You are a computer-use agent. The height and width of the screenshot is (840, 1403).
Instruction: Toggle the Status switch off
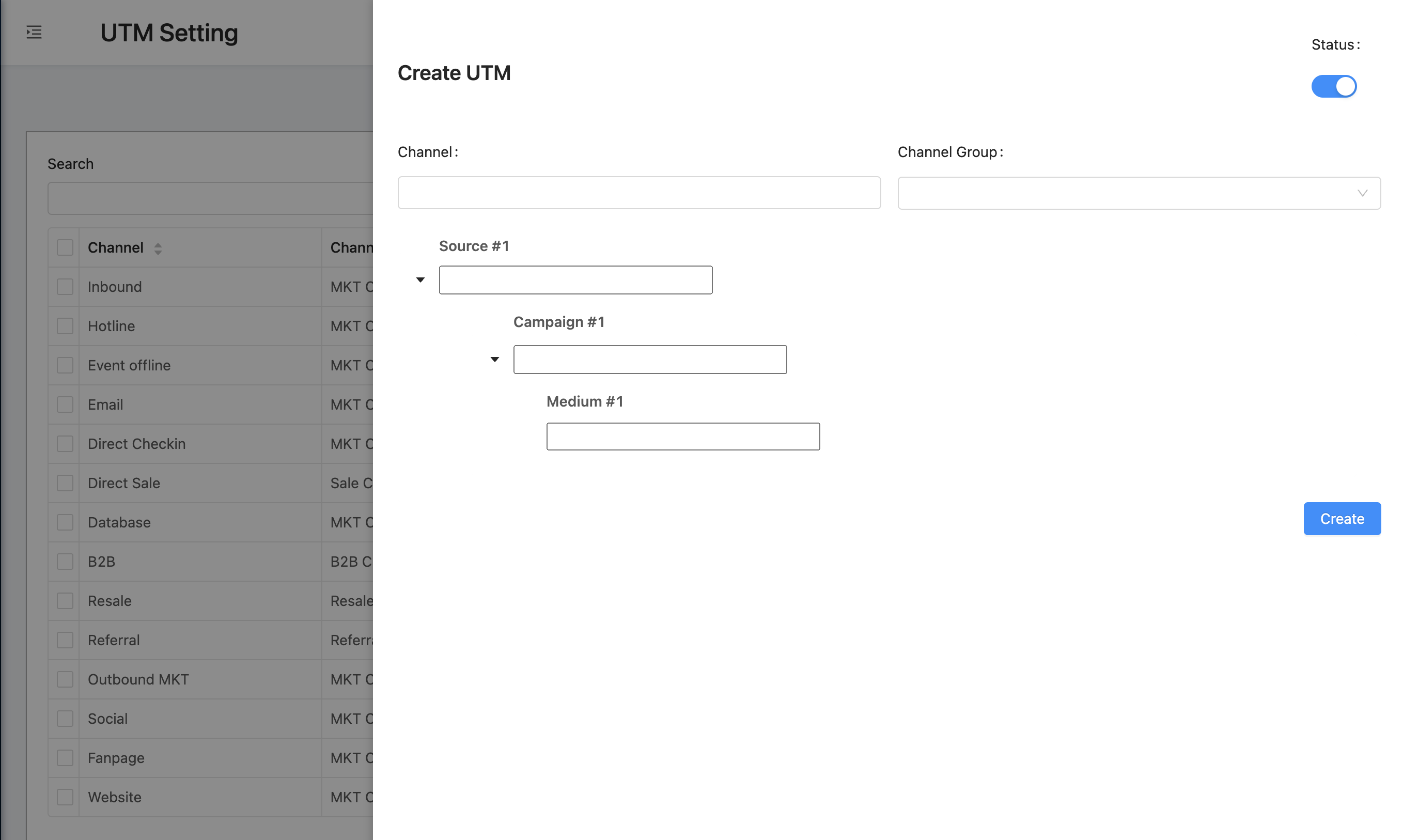[x=1333, y=87]
